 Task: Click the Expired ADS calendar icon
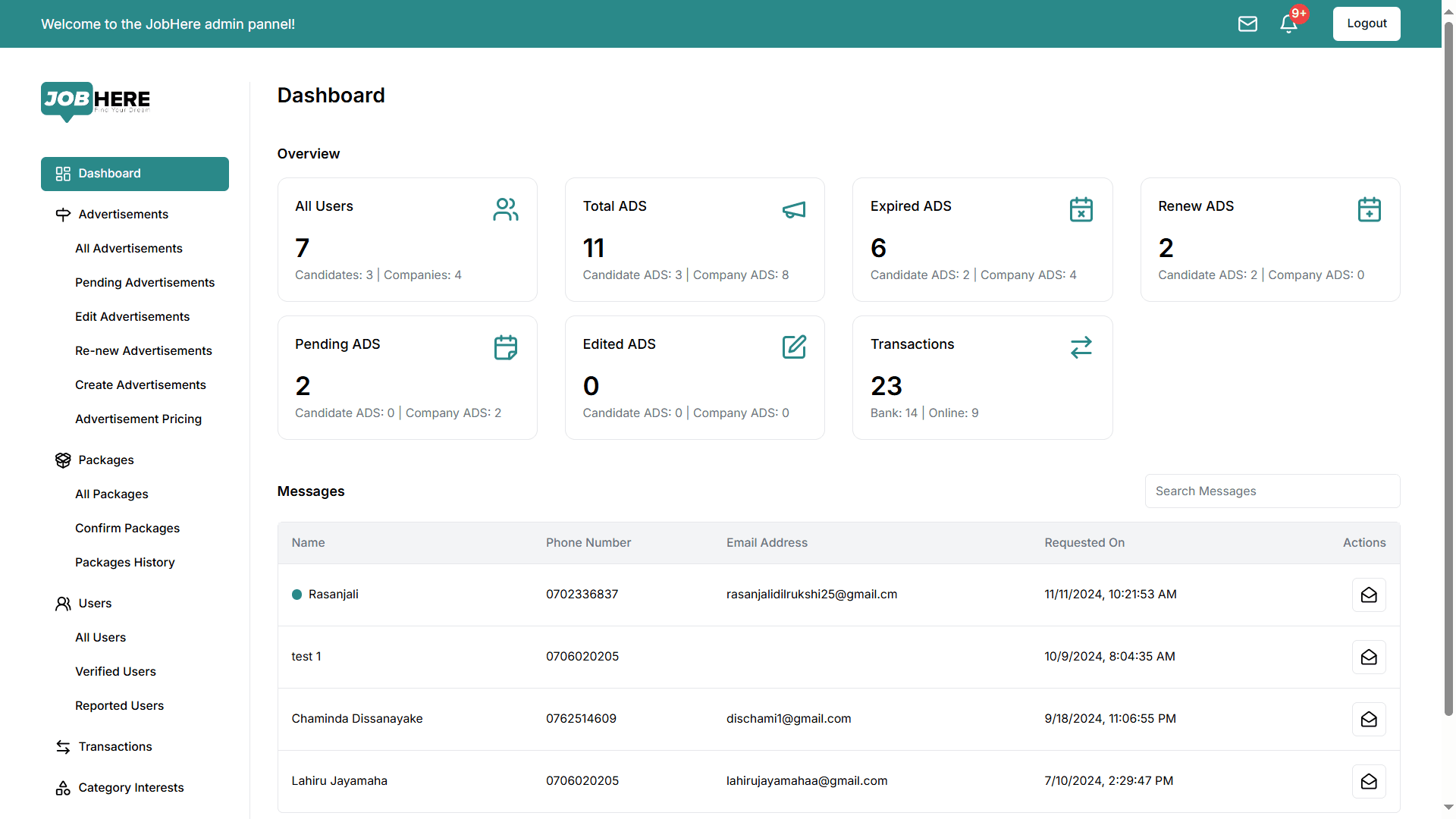(x=1081, y=209)
